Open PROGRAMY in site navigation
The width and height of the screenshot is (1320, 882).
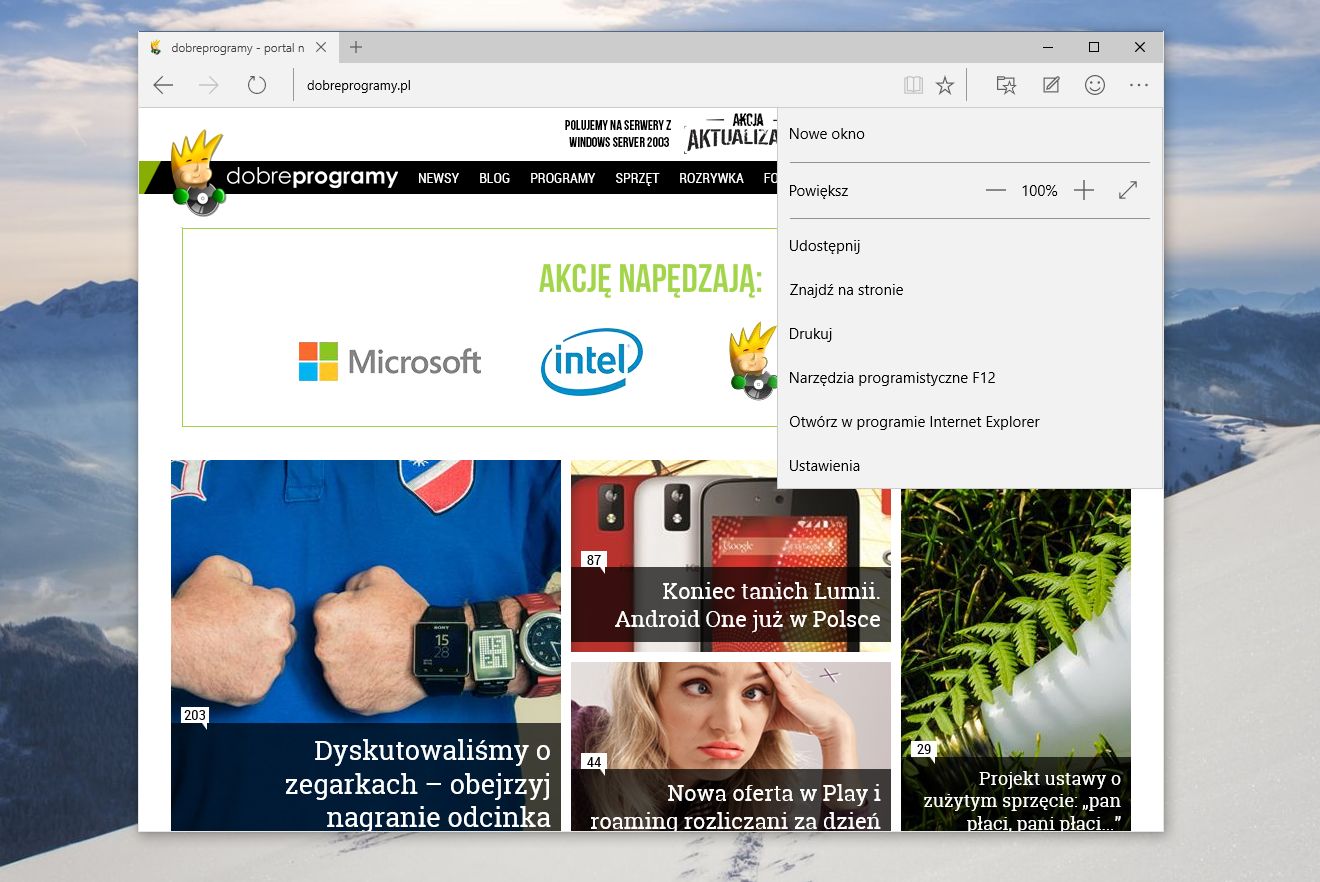coord(563,178)
